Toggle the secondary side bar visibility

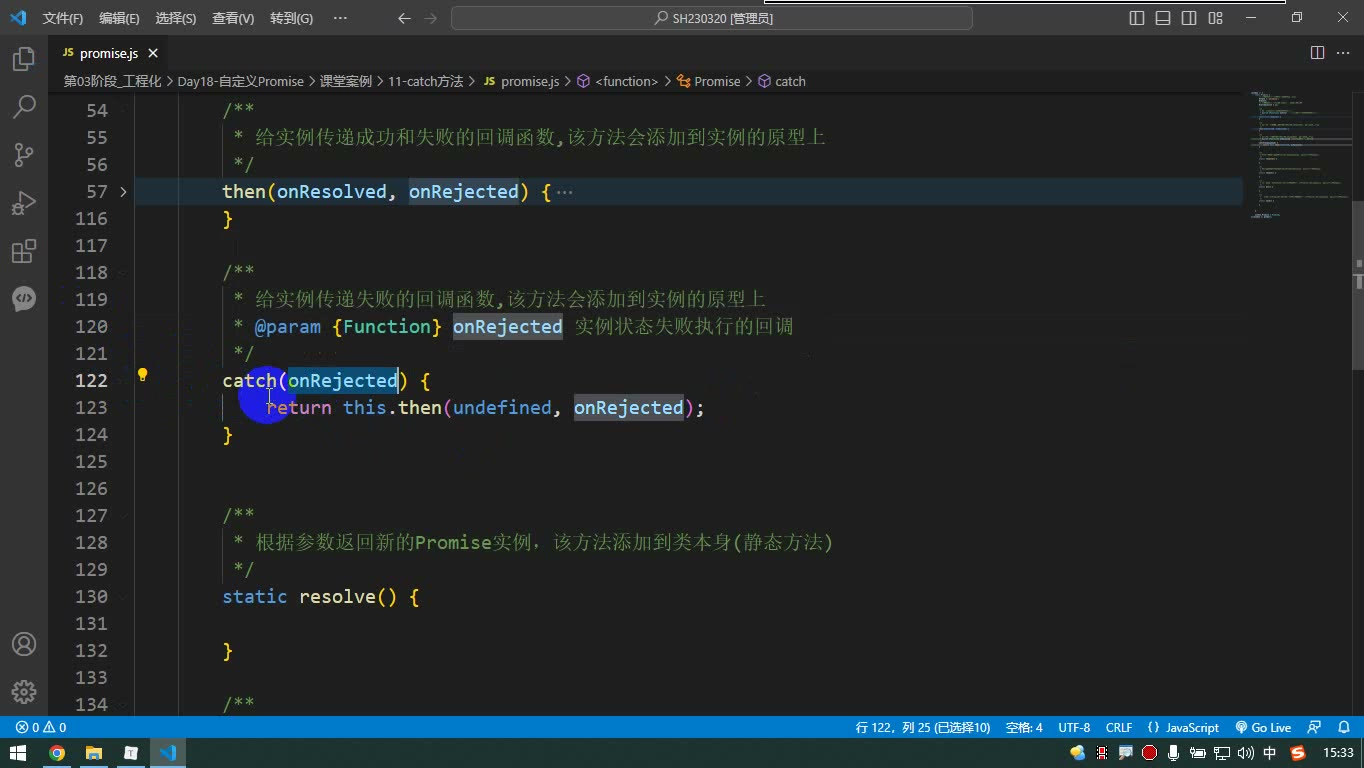coord(1189,18)
